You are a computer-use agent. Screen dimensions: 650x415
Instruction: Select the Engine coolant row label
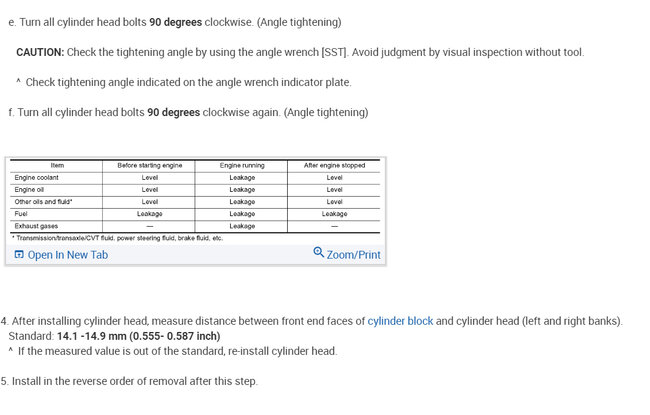[36, 177]
